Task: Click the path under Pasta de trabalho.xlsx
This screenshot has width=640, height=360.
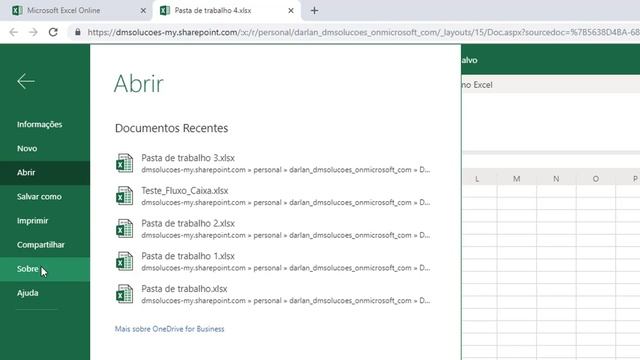Action: tap(286, 300)
